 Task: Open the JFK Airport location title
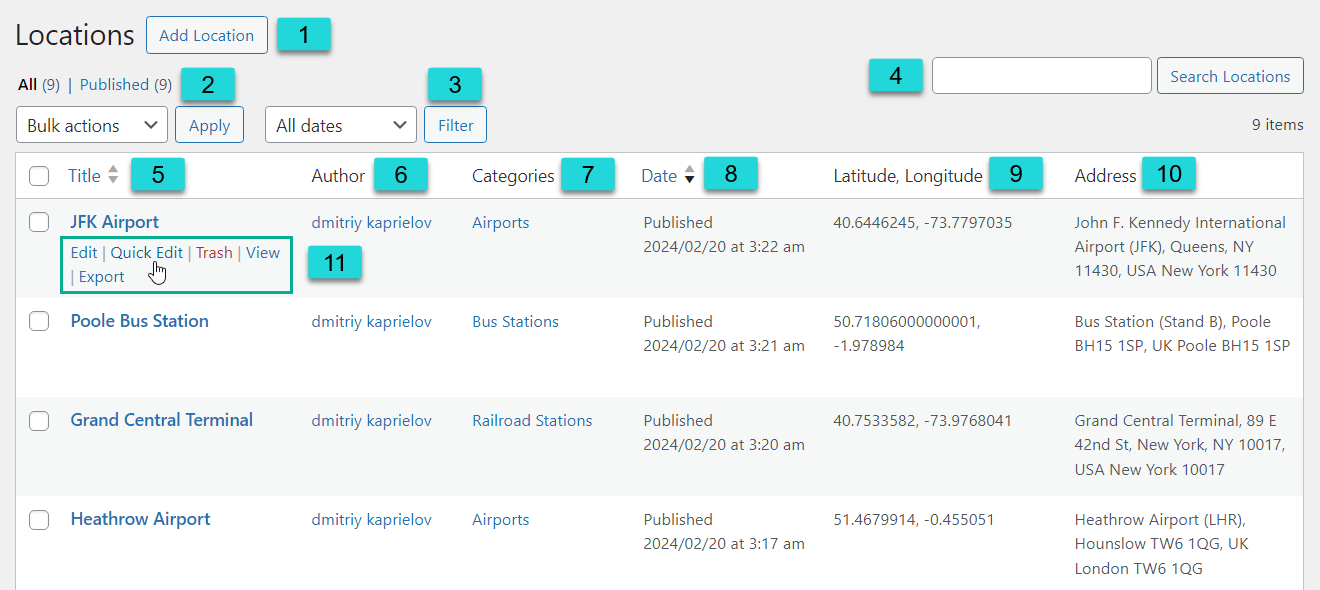115,222
